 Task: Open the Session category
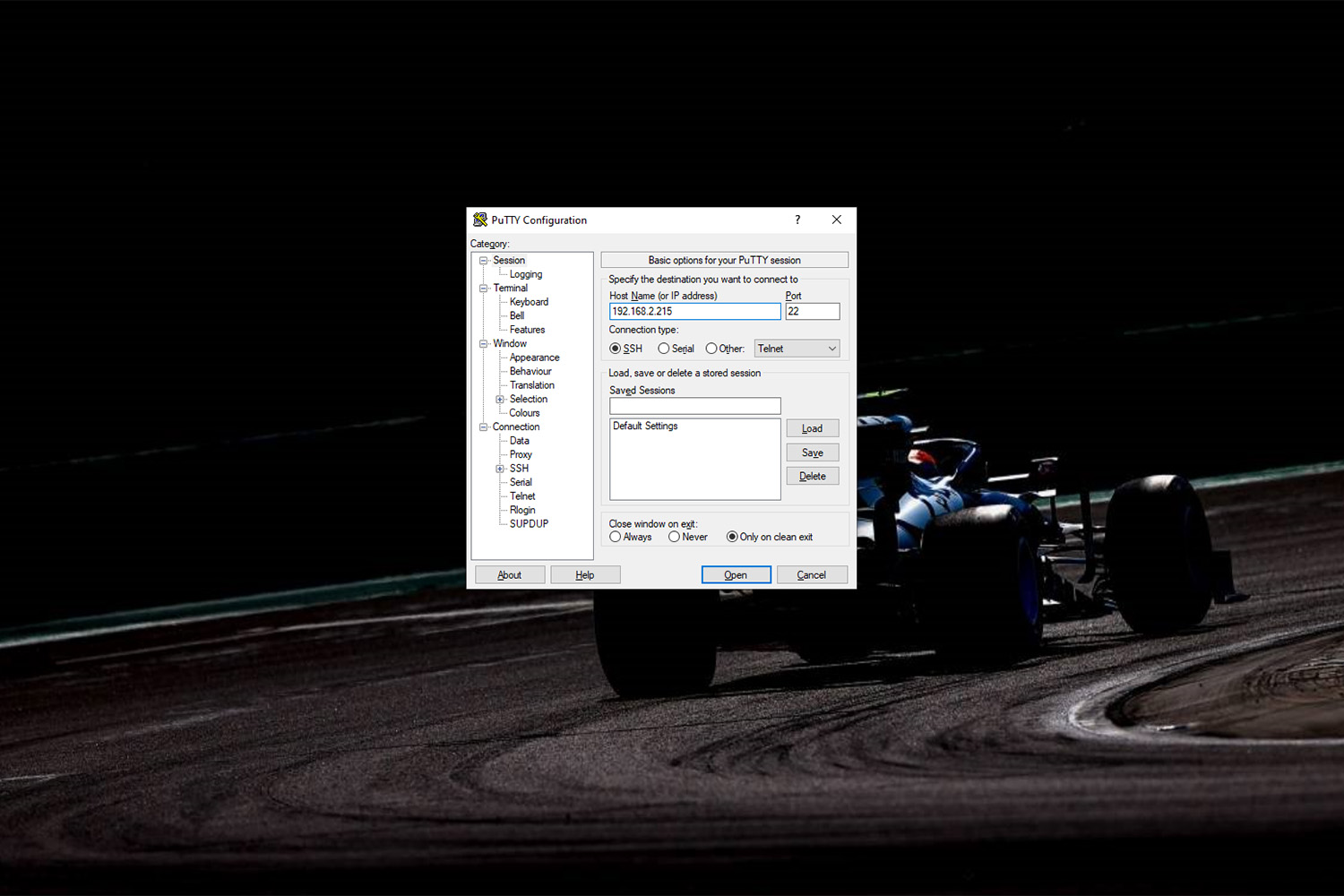[509, 261]
